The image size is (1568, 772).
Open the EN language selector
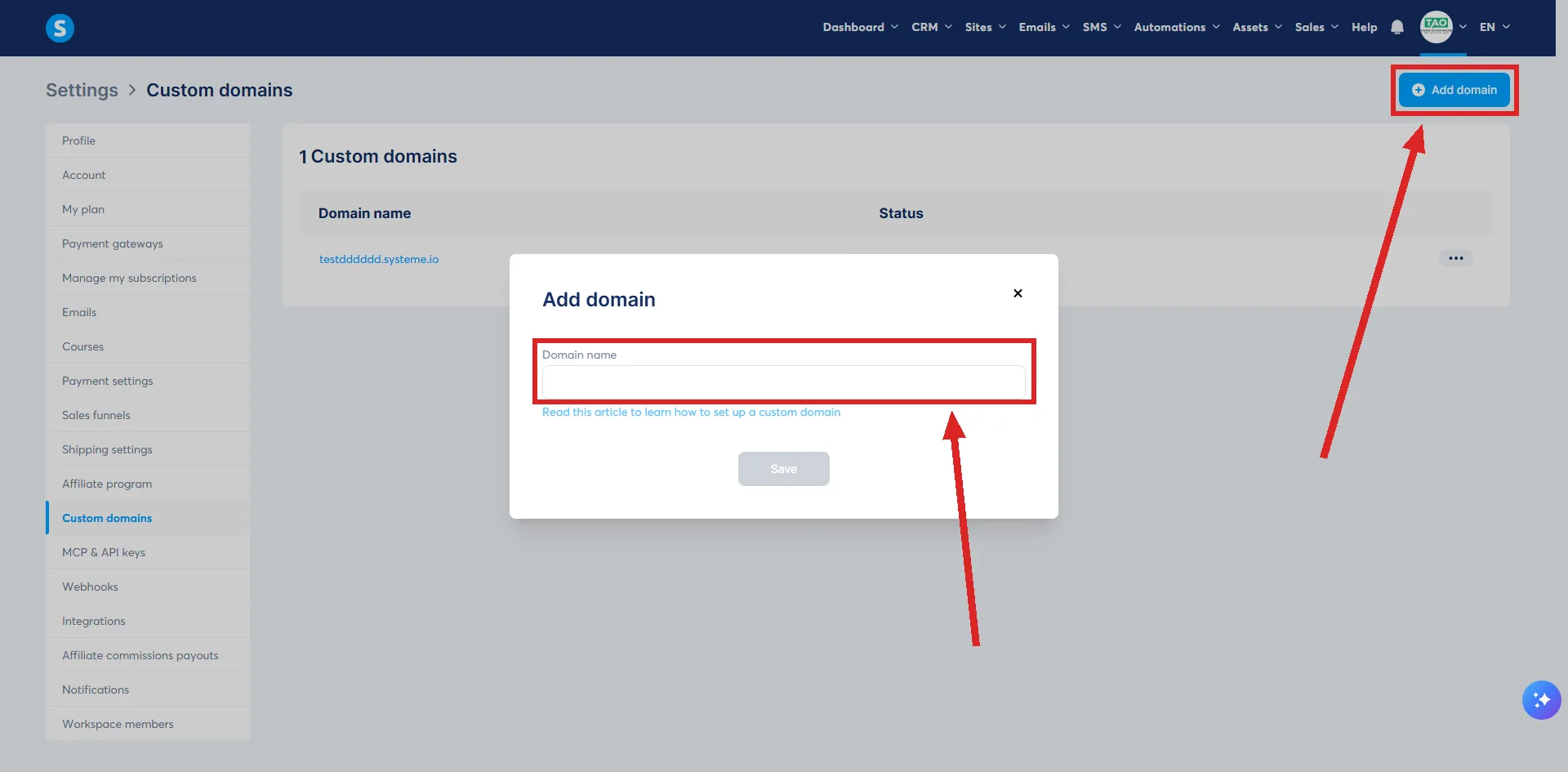coord(1494,27)
